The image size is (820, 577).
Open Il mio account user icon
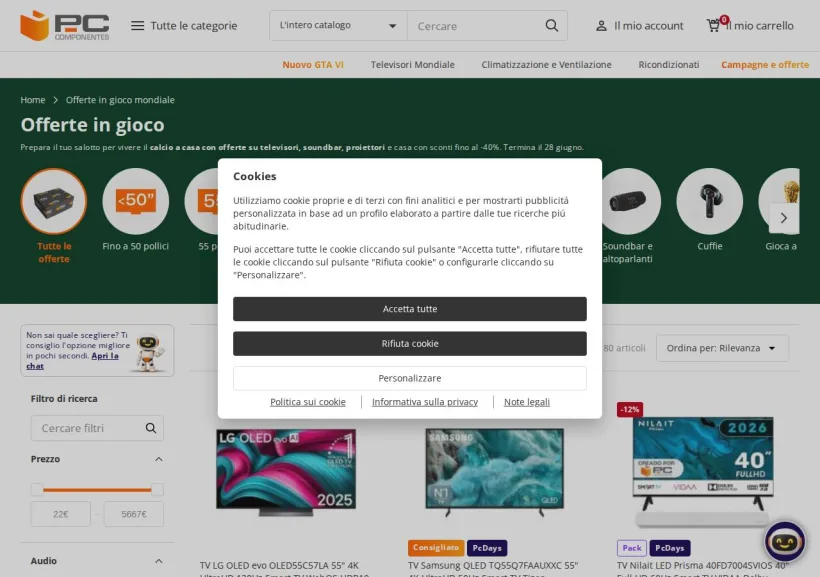601,26
